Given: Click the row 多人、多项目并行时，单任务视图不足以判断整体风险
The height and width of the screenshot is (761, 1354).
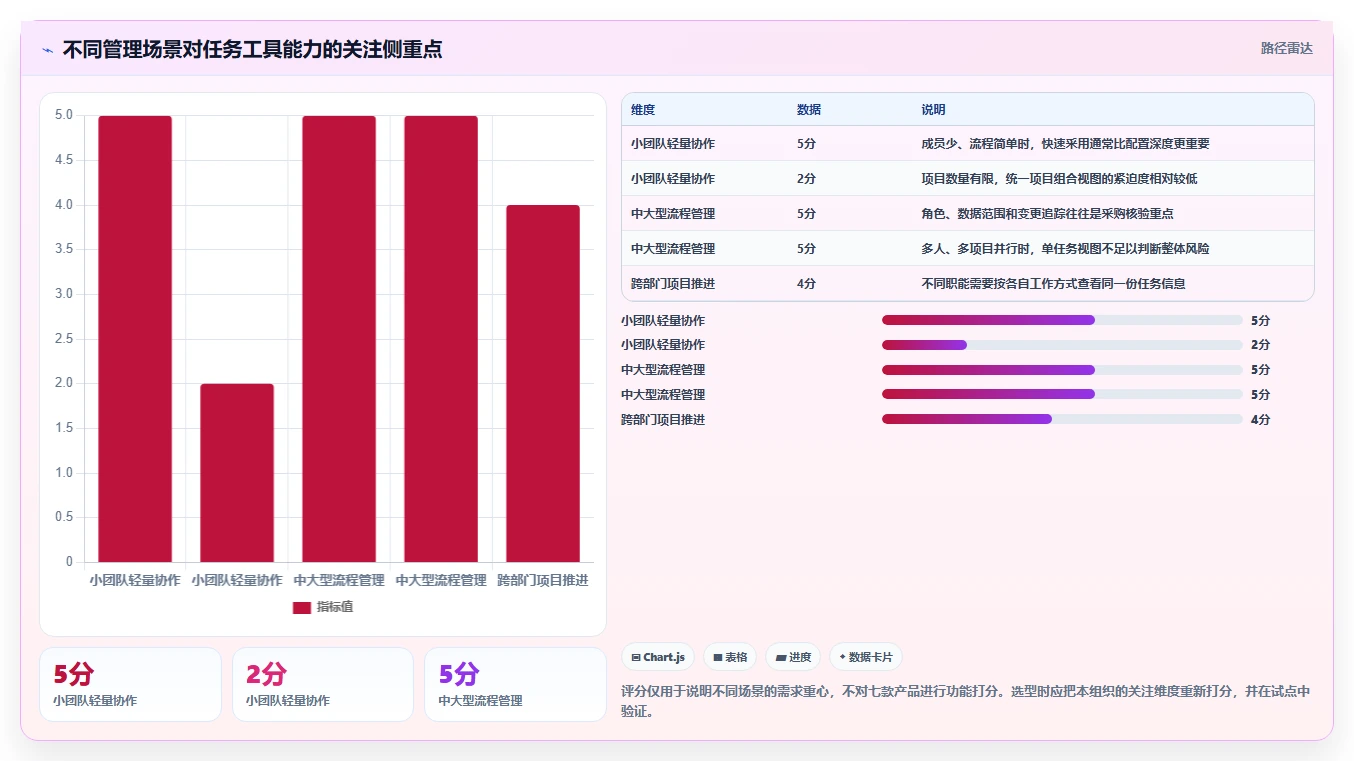Looking at the screenshot, I should pyautogui.click(x=967, y=249).
